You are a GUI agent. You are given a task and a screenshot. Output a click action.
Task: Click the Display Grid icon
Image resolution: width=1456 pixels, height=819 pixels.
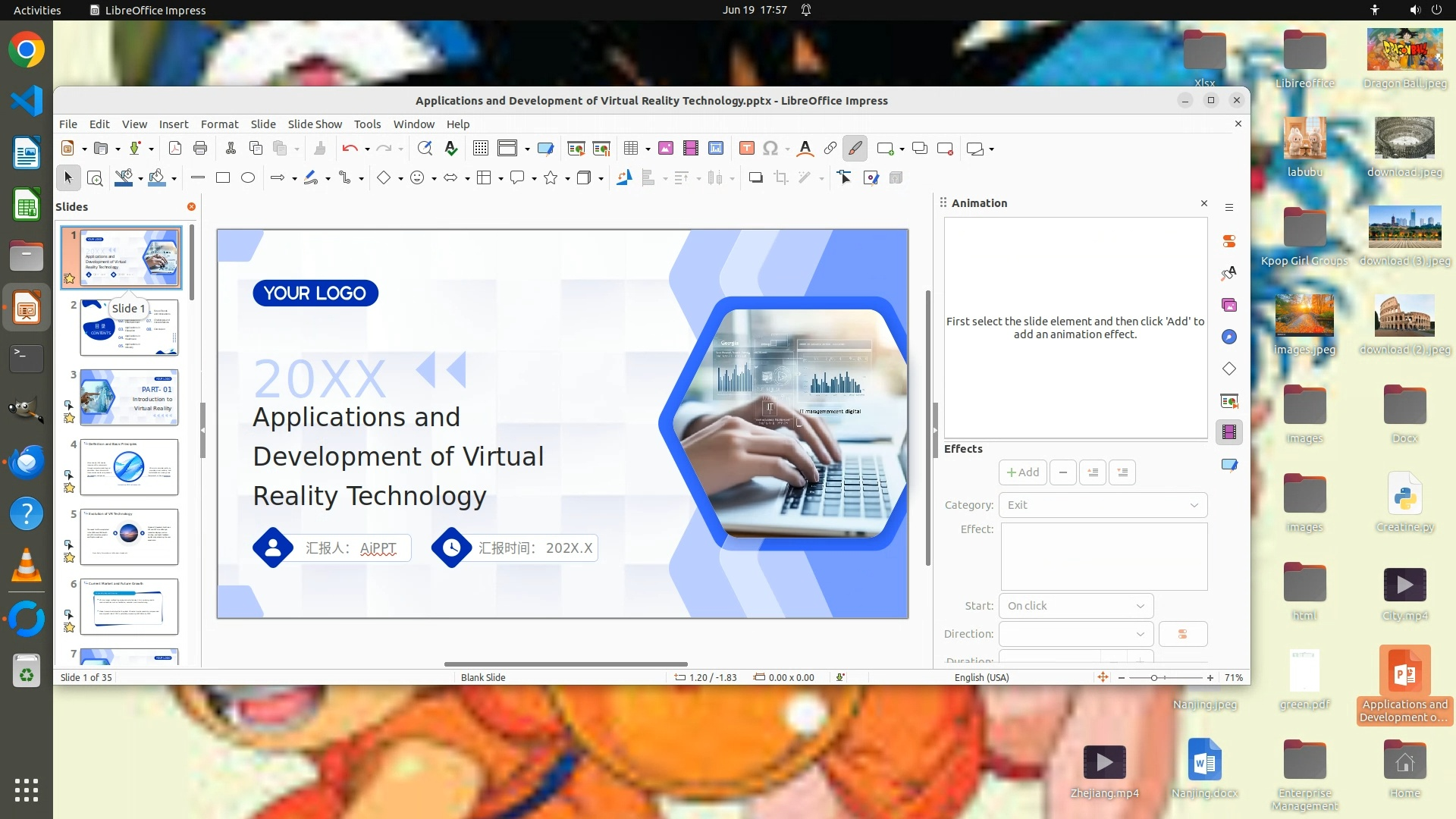480,148
